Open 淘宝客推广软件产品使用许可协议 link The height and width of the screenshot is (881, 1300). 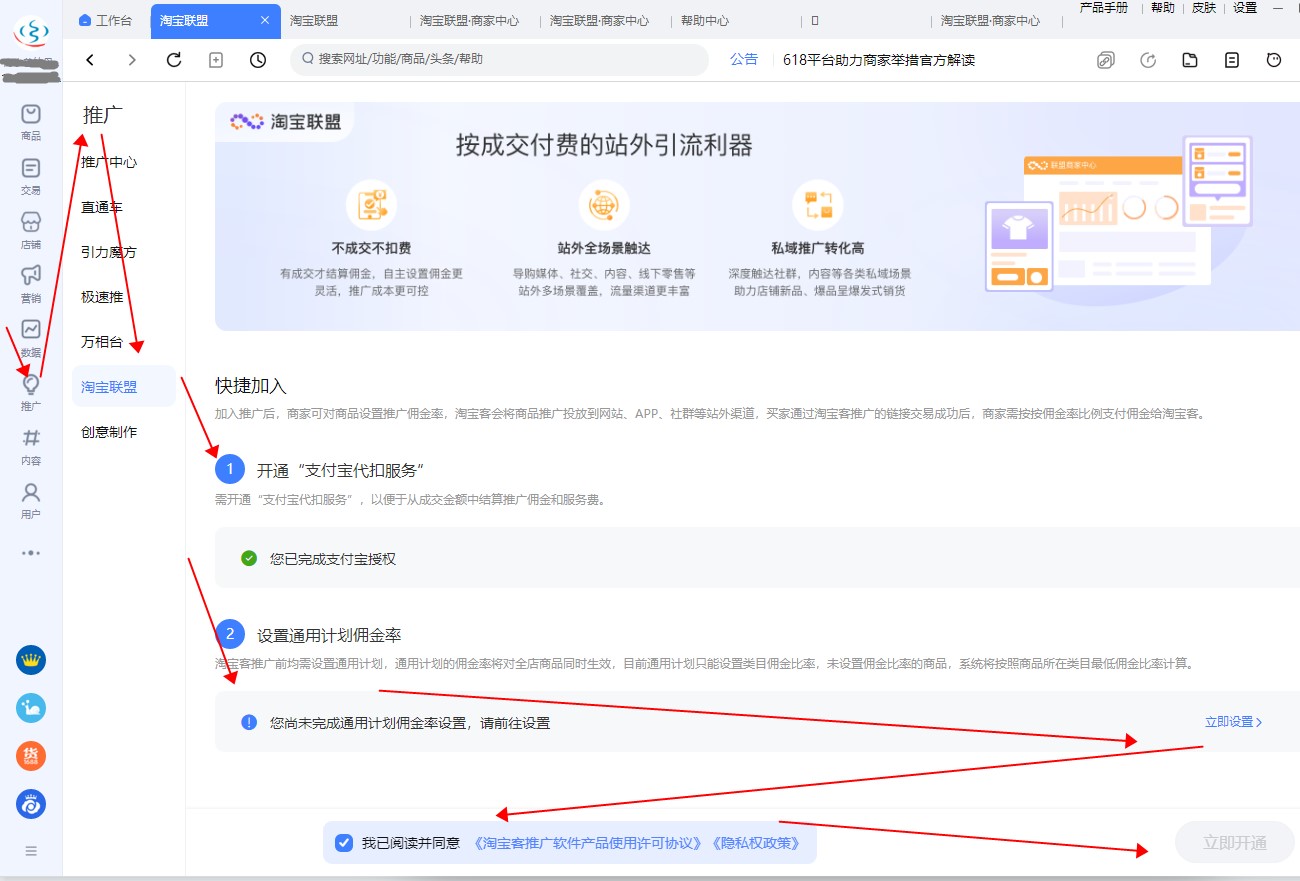point(589,843)
